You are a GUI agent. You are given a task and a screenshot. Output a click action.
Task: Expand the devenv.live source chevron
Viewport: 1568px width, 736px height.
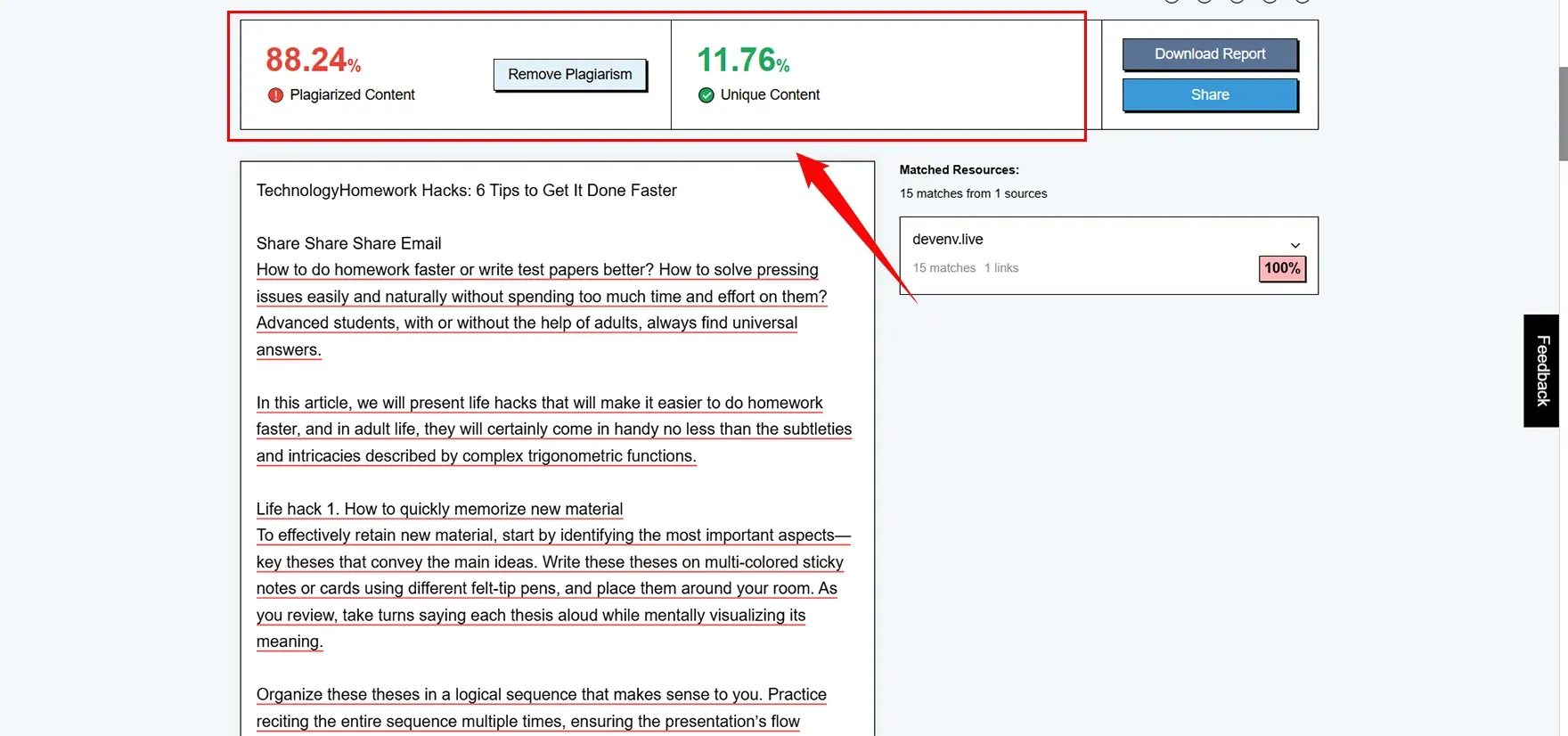tap(1295, 245)
